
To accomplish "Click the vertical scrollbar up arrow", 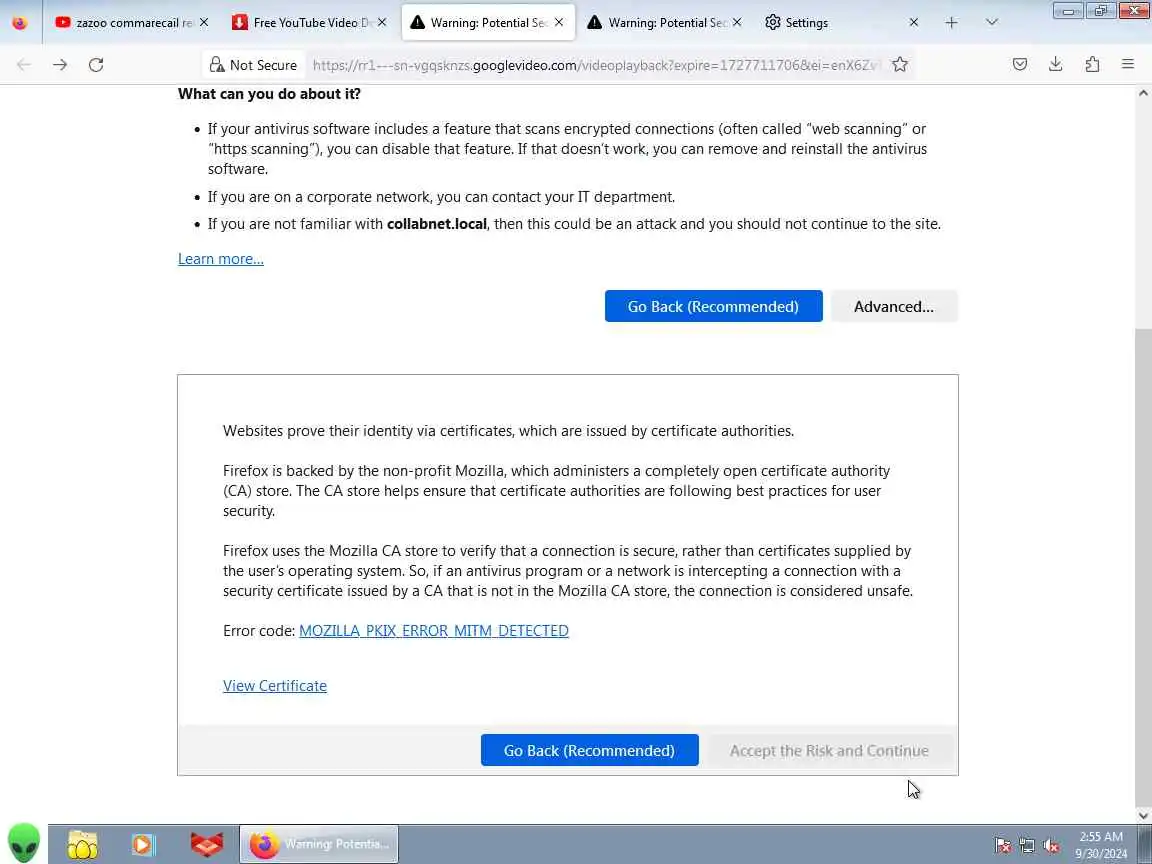I will pyautogui.click(x=1143, y=93).
